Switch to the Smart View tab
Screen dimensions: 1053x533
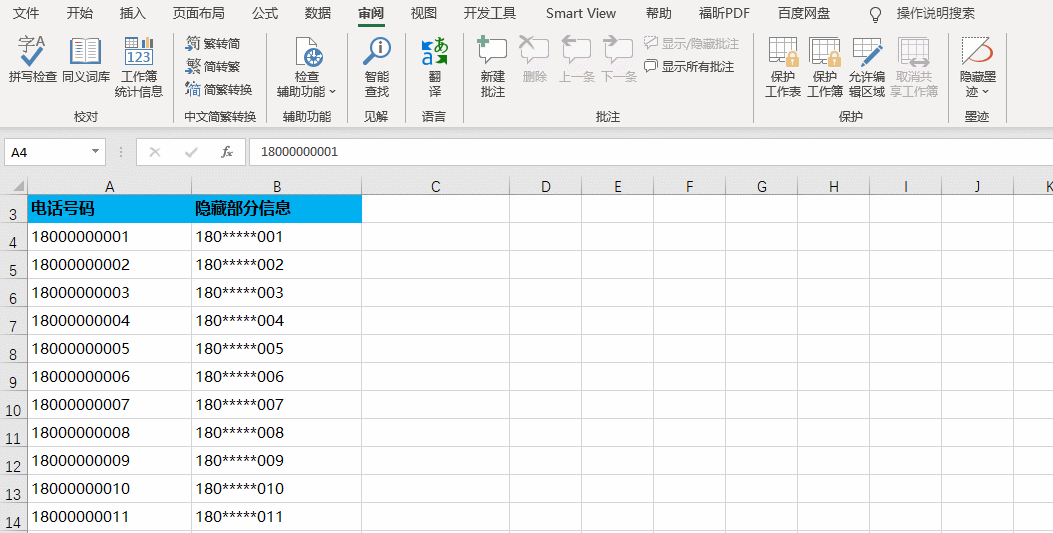(x=582, y=13)
